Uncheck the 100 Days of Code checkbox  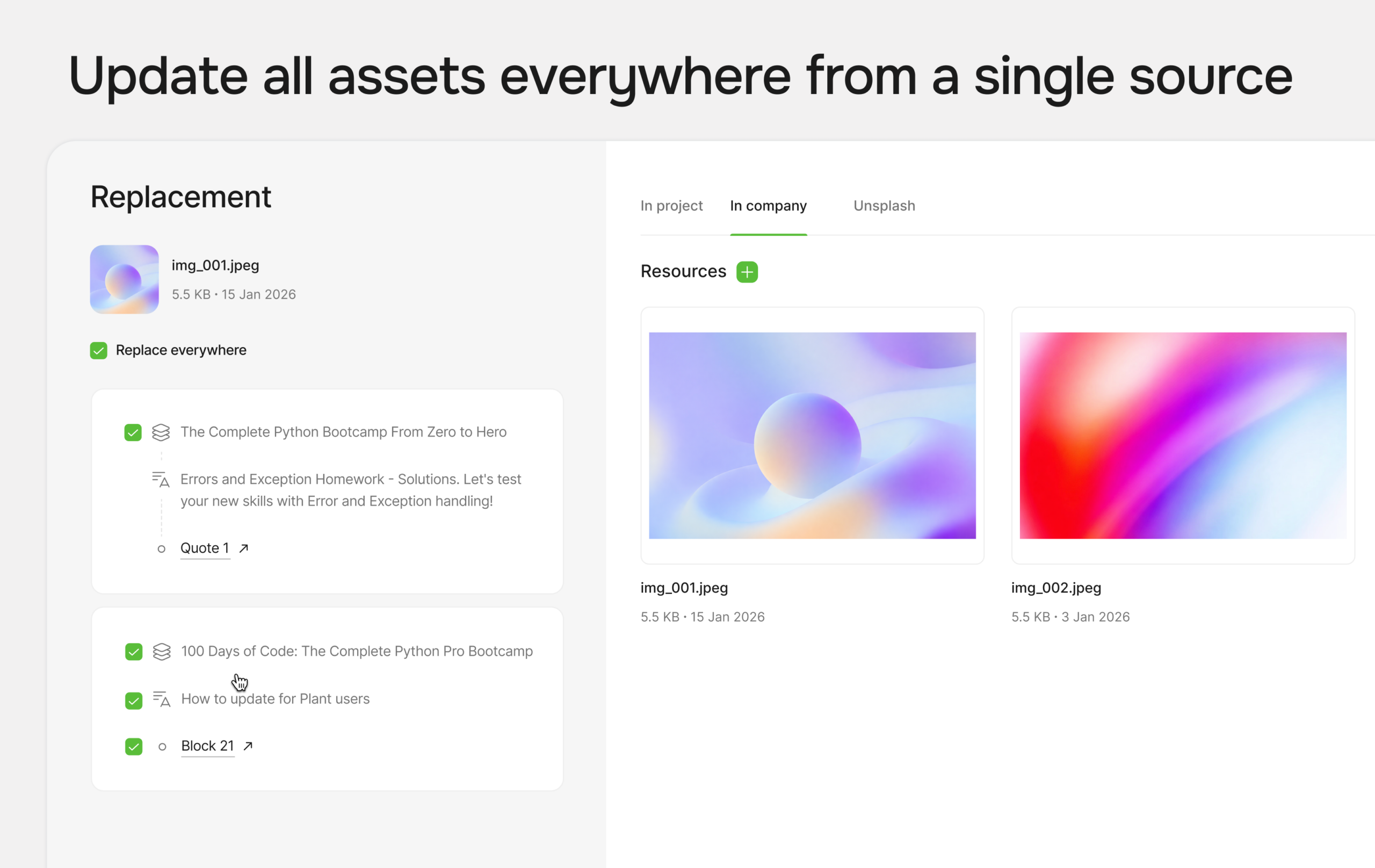134,652
